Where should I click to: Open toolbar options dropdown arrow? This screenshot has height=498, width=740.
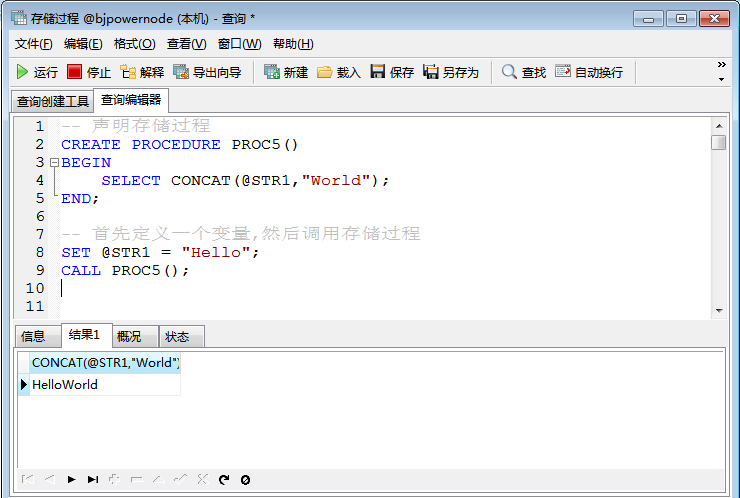point(722,79)
